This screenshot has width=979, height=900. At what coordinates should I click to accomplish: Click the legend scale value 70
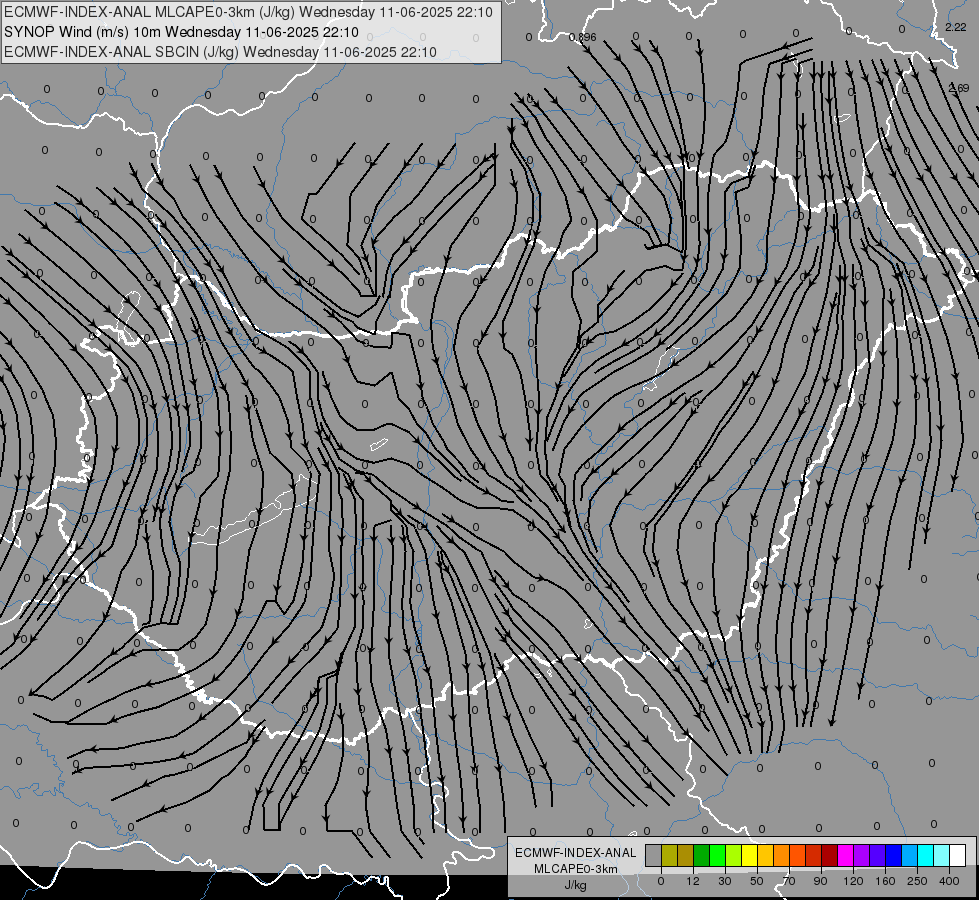(x=789, y=881)
